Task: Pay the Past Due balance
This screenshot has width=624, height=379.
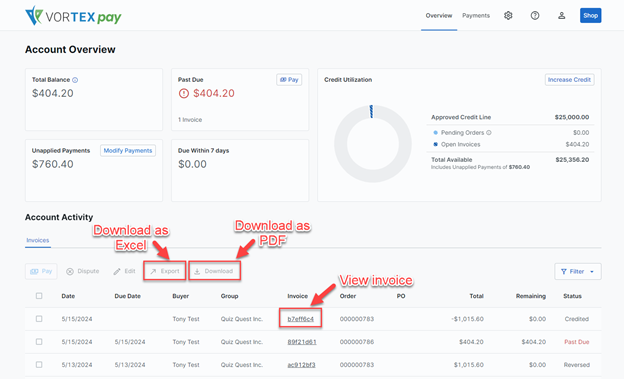Action: (289, 80)
